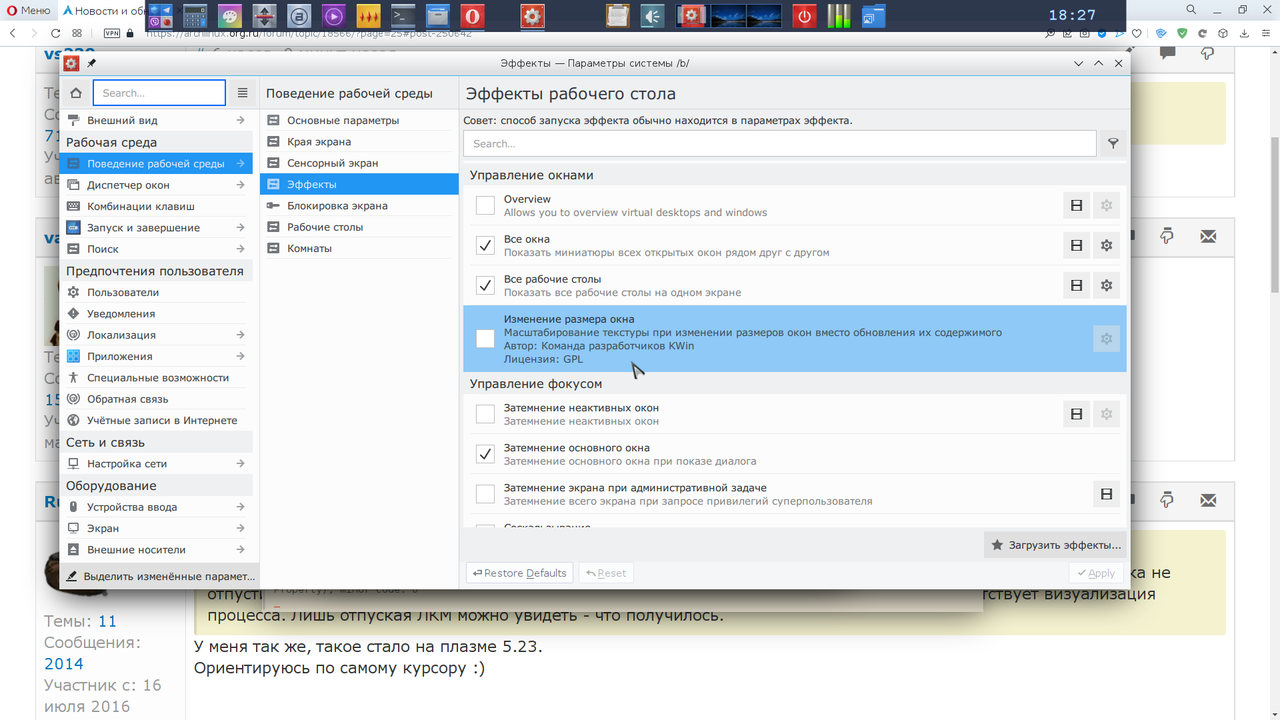This screenshot has height=720, width=1280.
Task: Click Выделить изменённые параметры button
Action: point(160,576)
